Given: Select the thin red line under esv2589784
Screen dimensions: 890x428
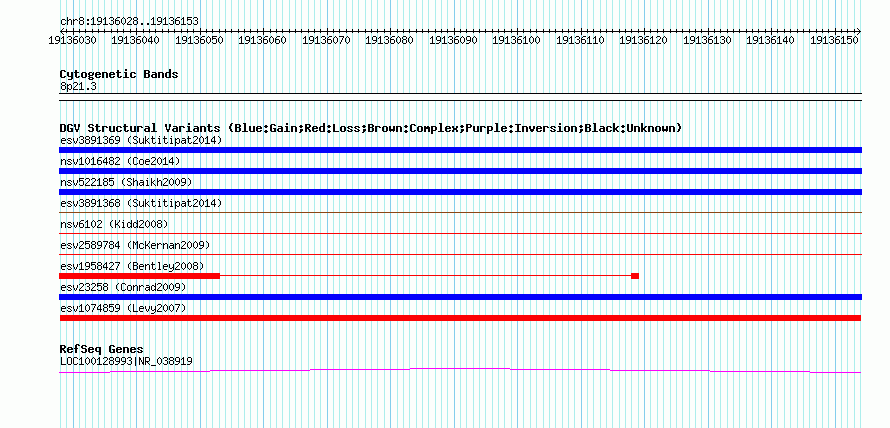Looking at the screenshot, I should point(460,254).
